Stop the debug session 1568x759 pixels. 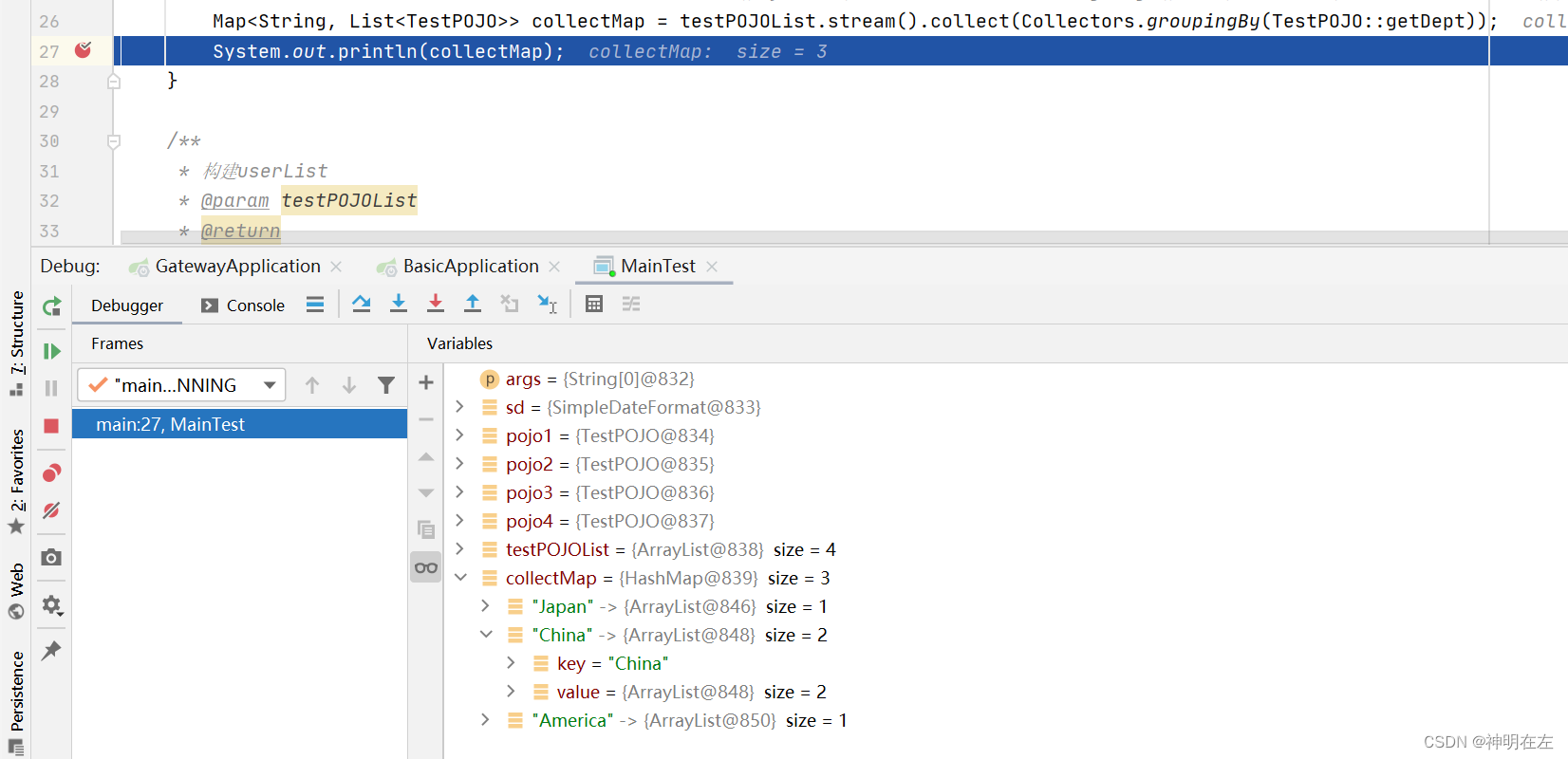[52, 426]
